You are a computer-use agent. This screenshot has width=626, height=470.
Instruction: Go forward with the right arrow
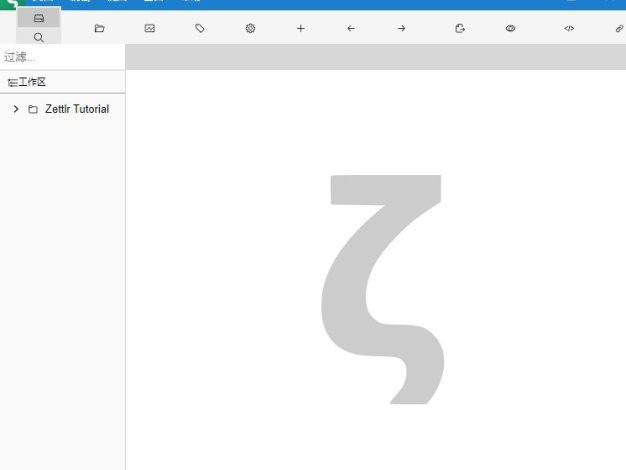[401, 28]
